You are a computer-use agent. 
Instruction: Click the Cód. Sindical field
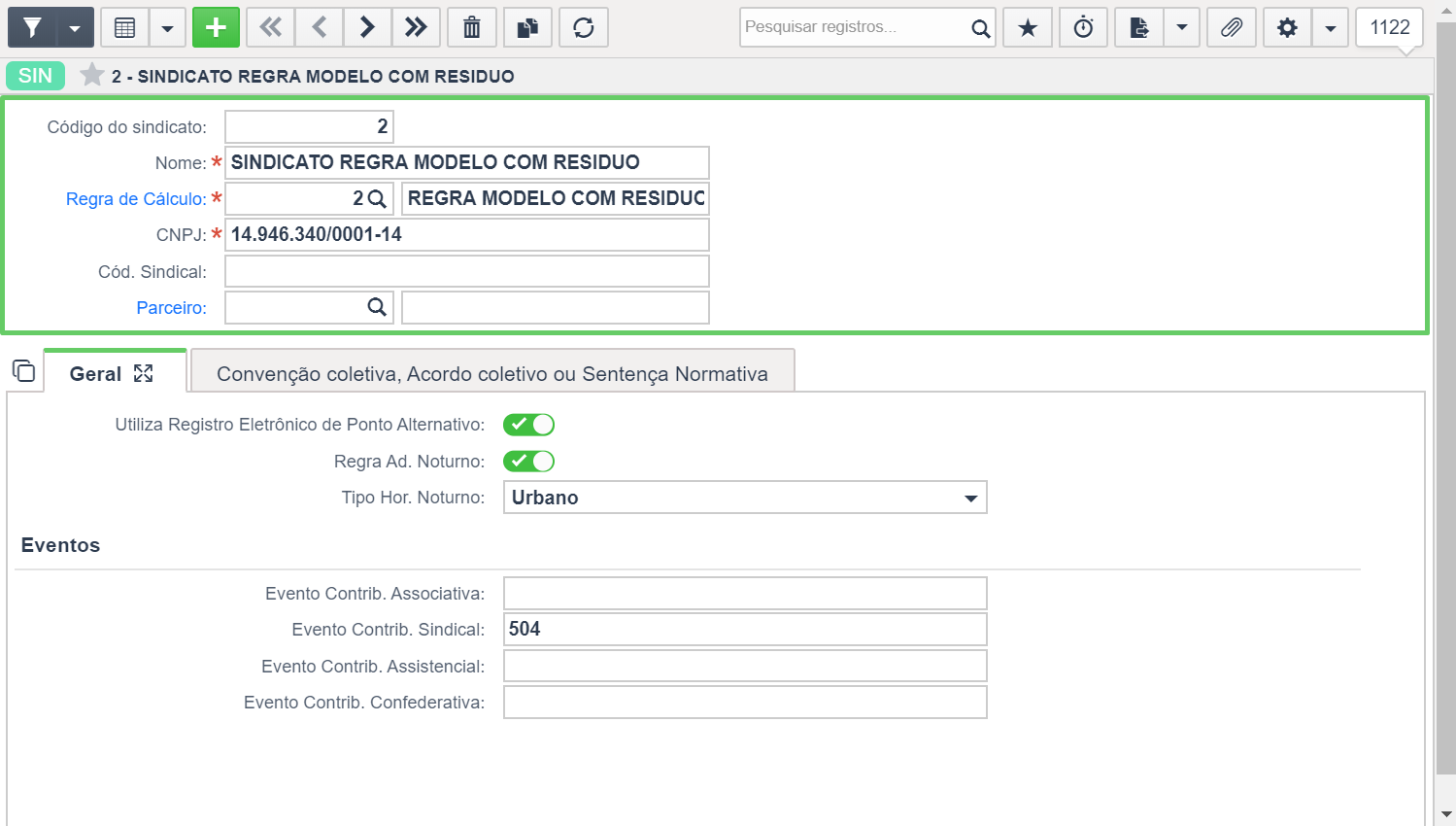(x=467, y=271)
